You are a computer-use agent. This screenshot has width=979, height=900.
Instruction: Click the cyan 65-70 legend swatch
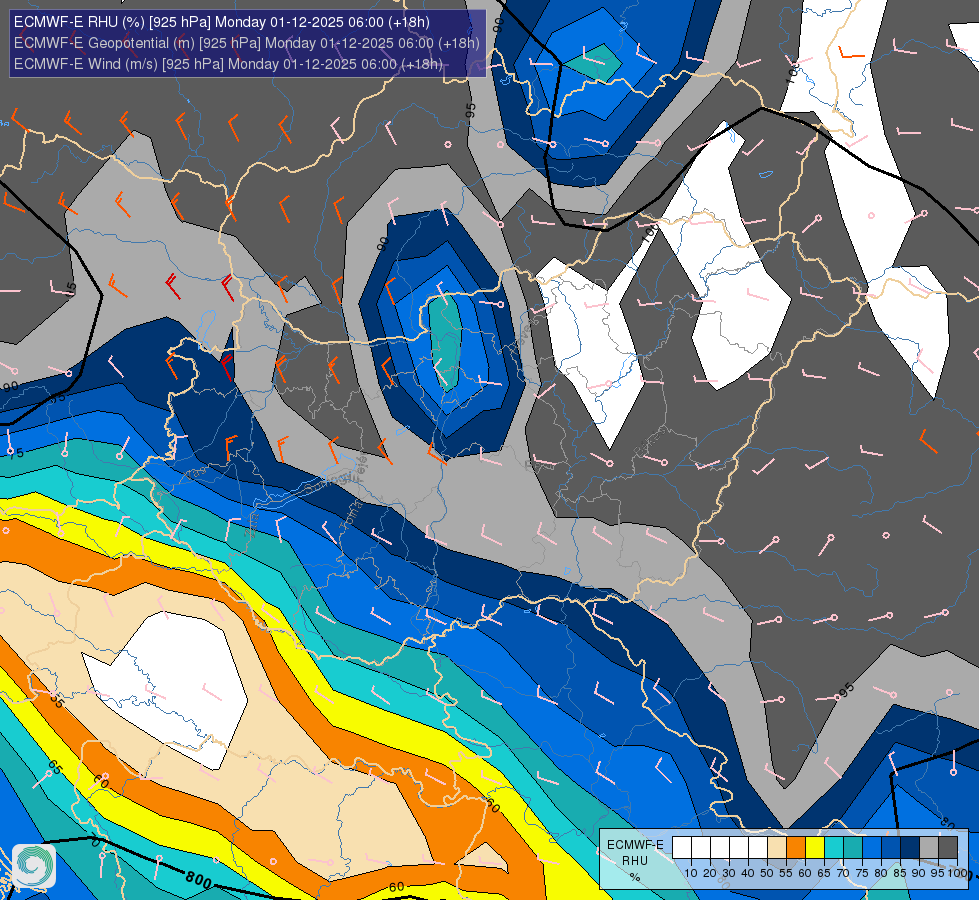(x=834, y=848)
